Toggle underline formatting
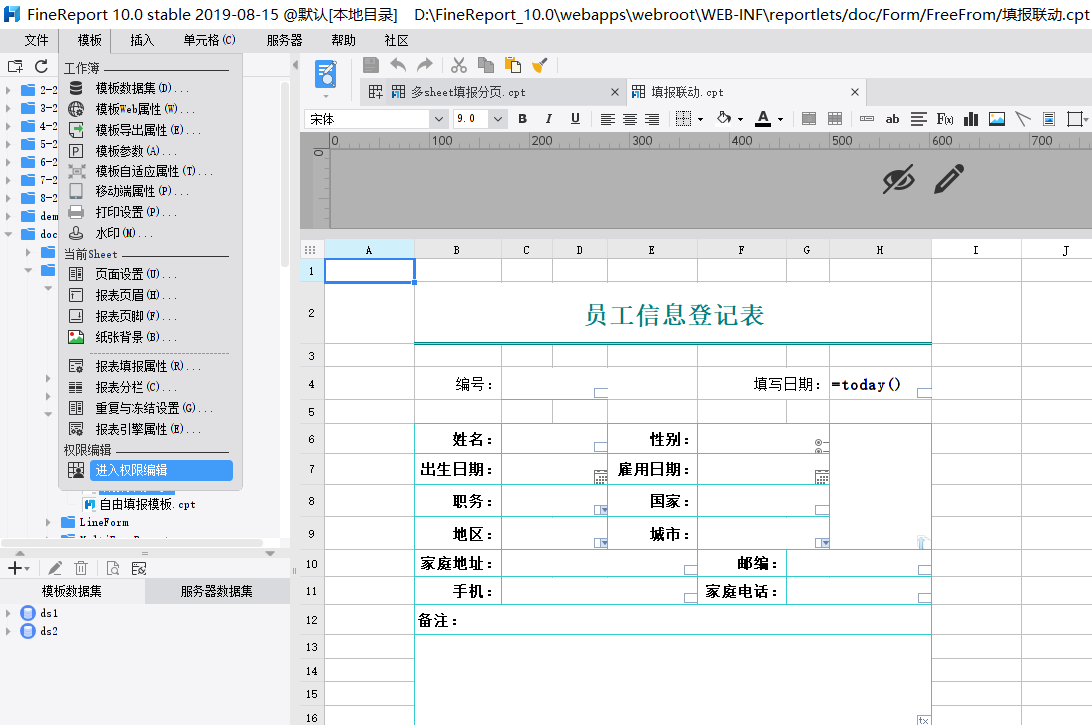 point(575,119)
